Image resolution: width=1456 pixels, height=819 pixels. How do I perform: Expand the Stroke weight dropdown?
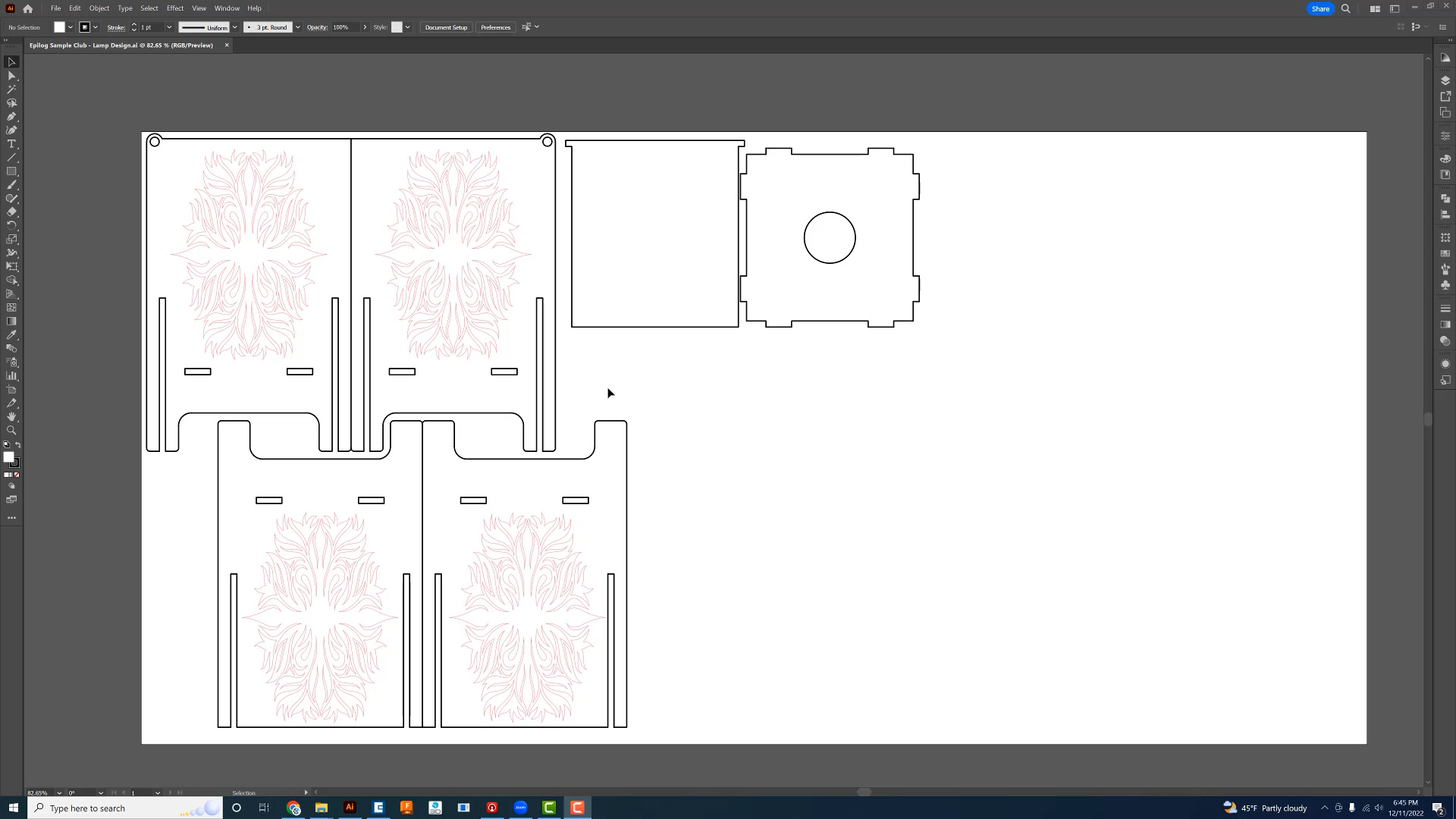coord(169,27)
